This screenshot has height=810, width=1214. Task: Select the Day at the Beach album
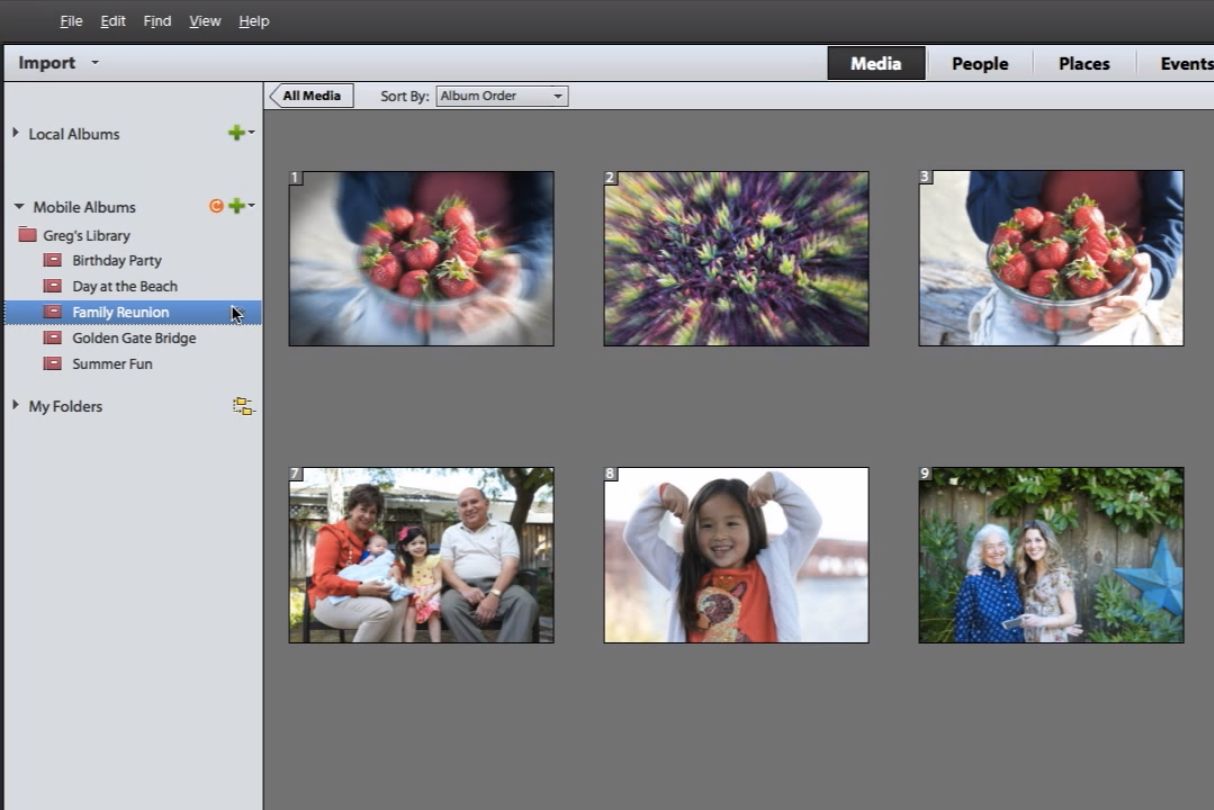tap(124, 285)
